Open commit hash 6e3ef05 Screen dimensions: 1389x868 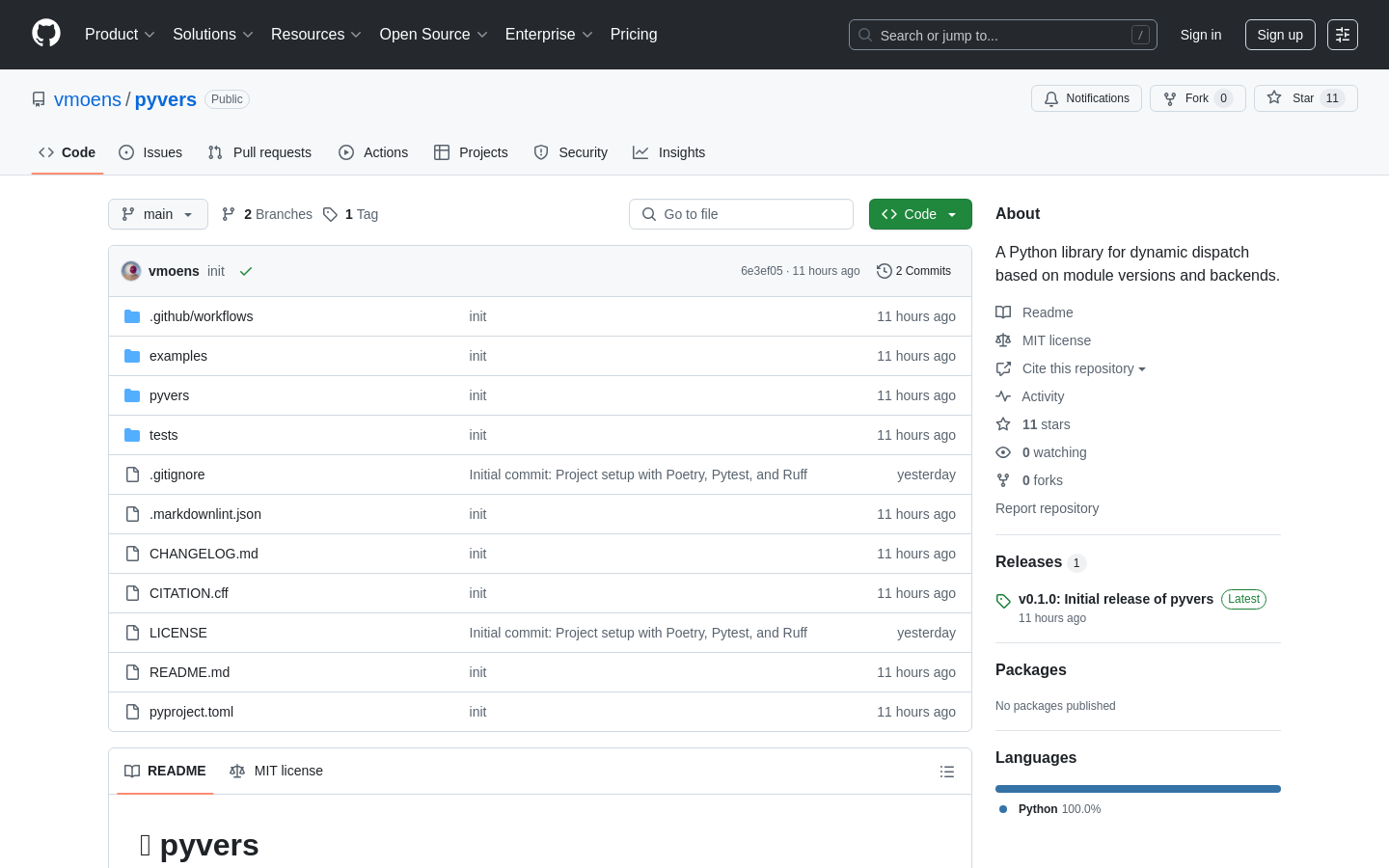(x=762, y=271)
